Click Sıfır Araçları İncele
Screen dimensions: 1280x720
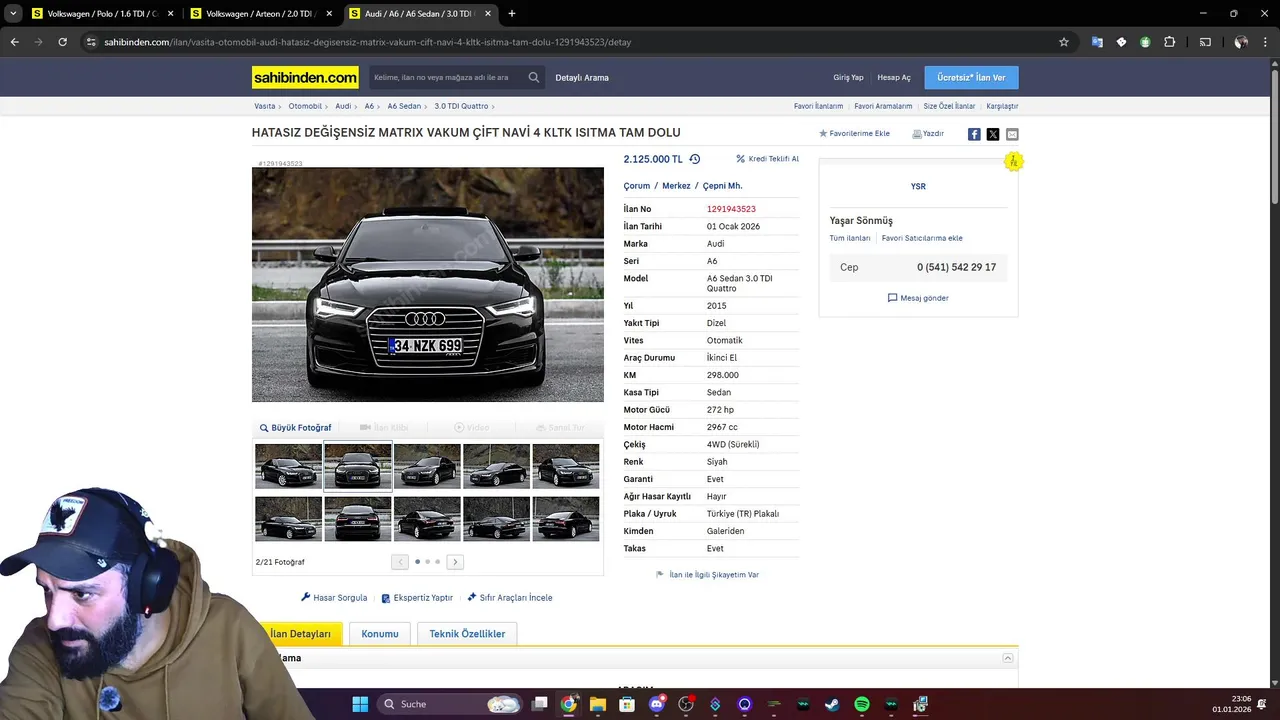510,598
